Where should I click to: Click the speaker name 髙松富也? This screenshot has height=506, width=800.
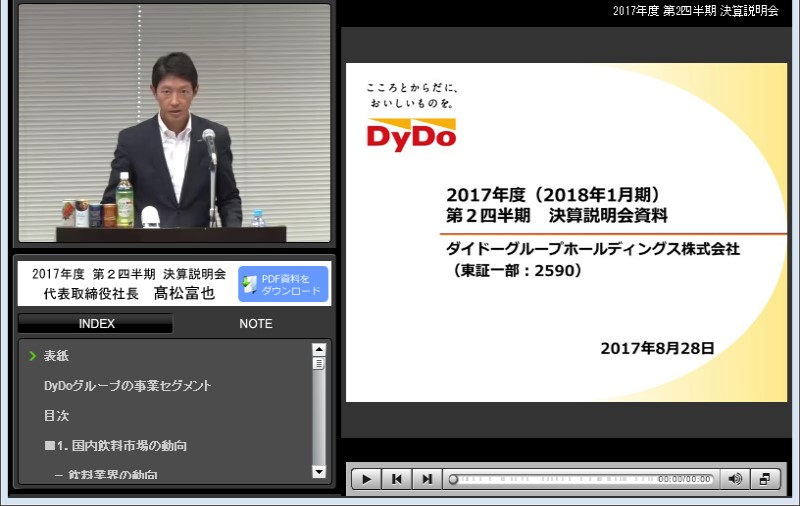[x=185, y=293]
